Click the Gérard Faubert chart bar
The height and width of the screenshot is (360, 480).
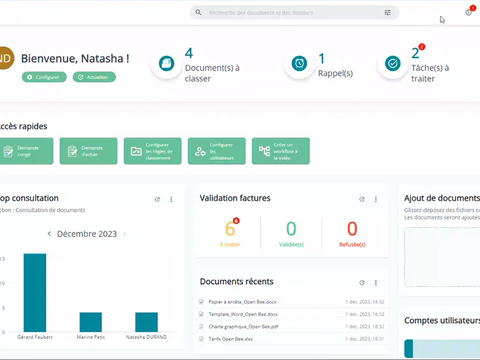[x=35, y=293]
